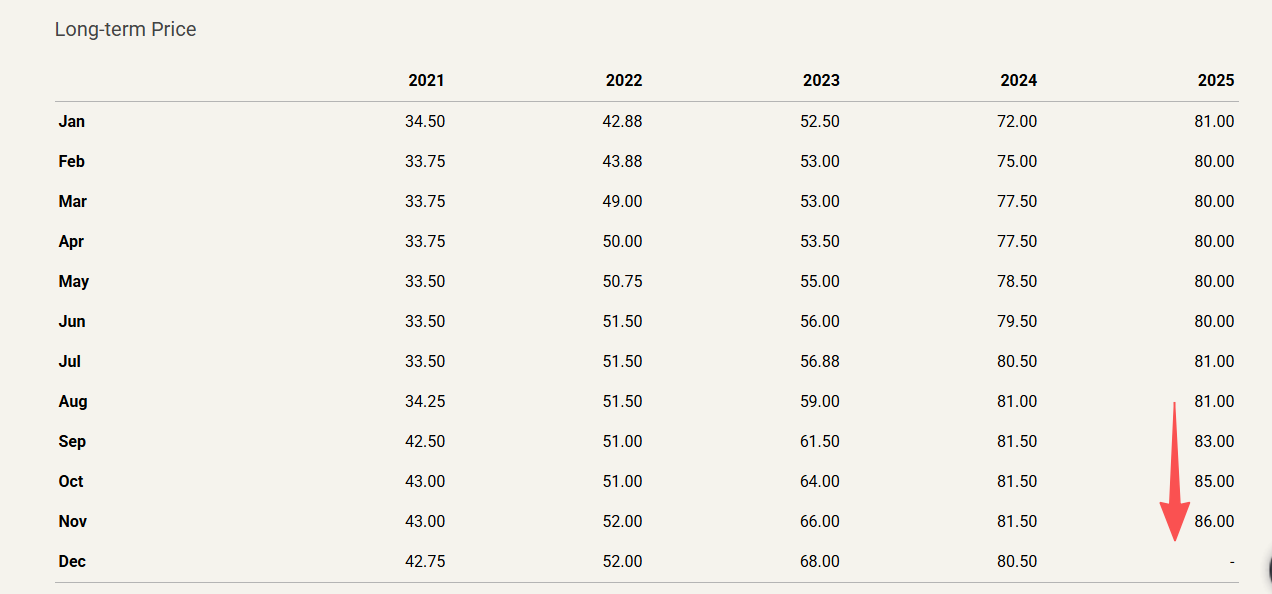Click the 2025 column header

[x=1216, y=81]
